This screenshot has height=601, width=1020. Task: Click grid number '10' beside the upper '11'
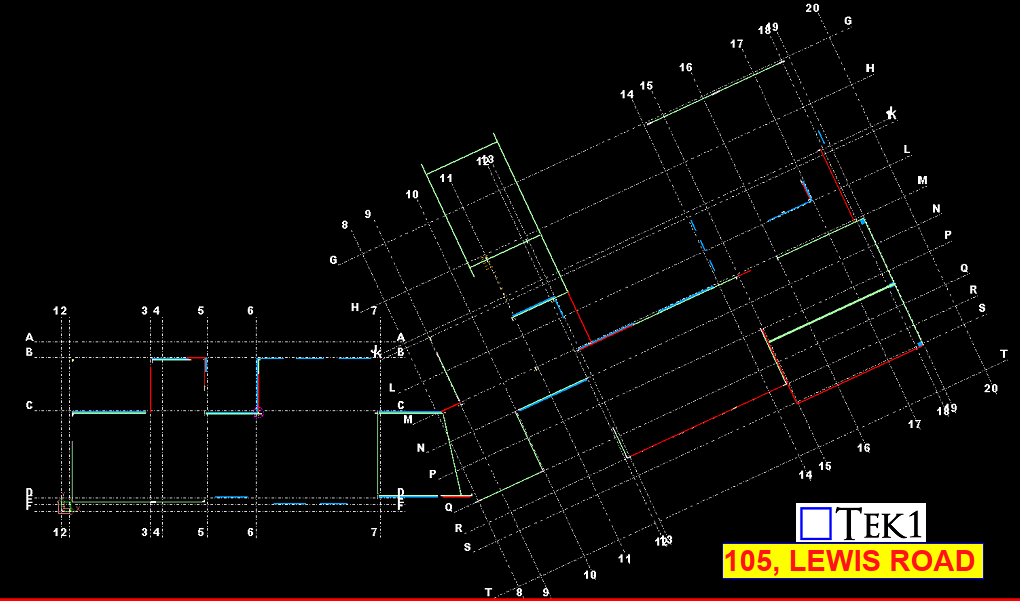pos(412,194)
